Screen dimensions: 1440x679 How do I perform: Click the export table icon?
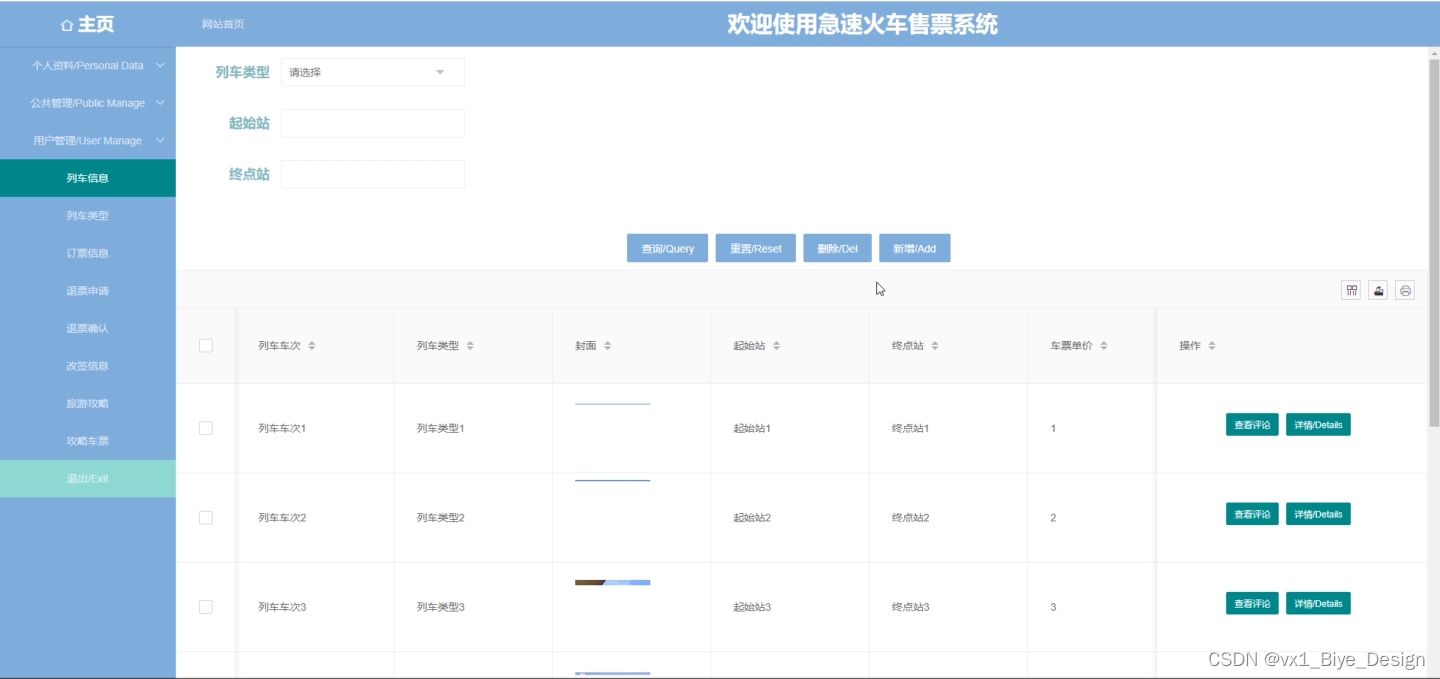tap(1378, 291)
